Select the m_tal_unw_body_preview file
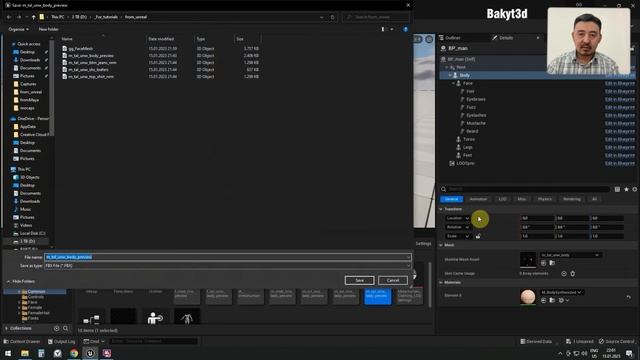The width and height of the screenshot is (640, 360). [x=91, y=56]
